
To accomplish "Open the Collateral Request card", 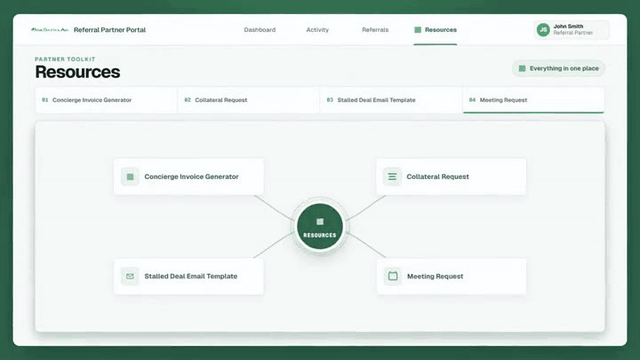I will (x=451, y=177).
